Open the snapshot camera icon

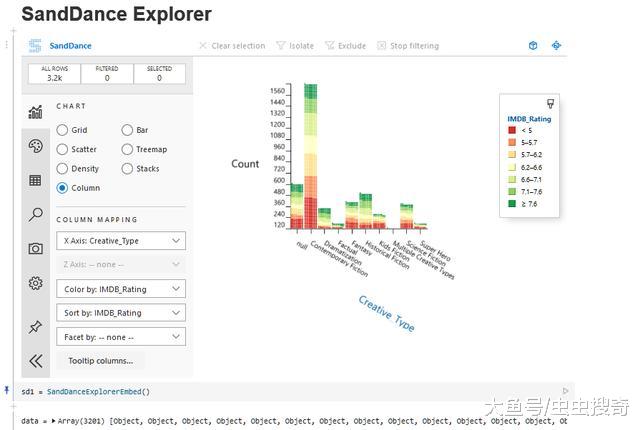click(x=35, y=248)
